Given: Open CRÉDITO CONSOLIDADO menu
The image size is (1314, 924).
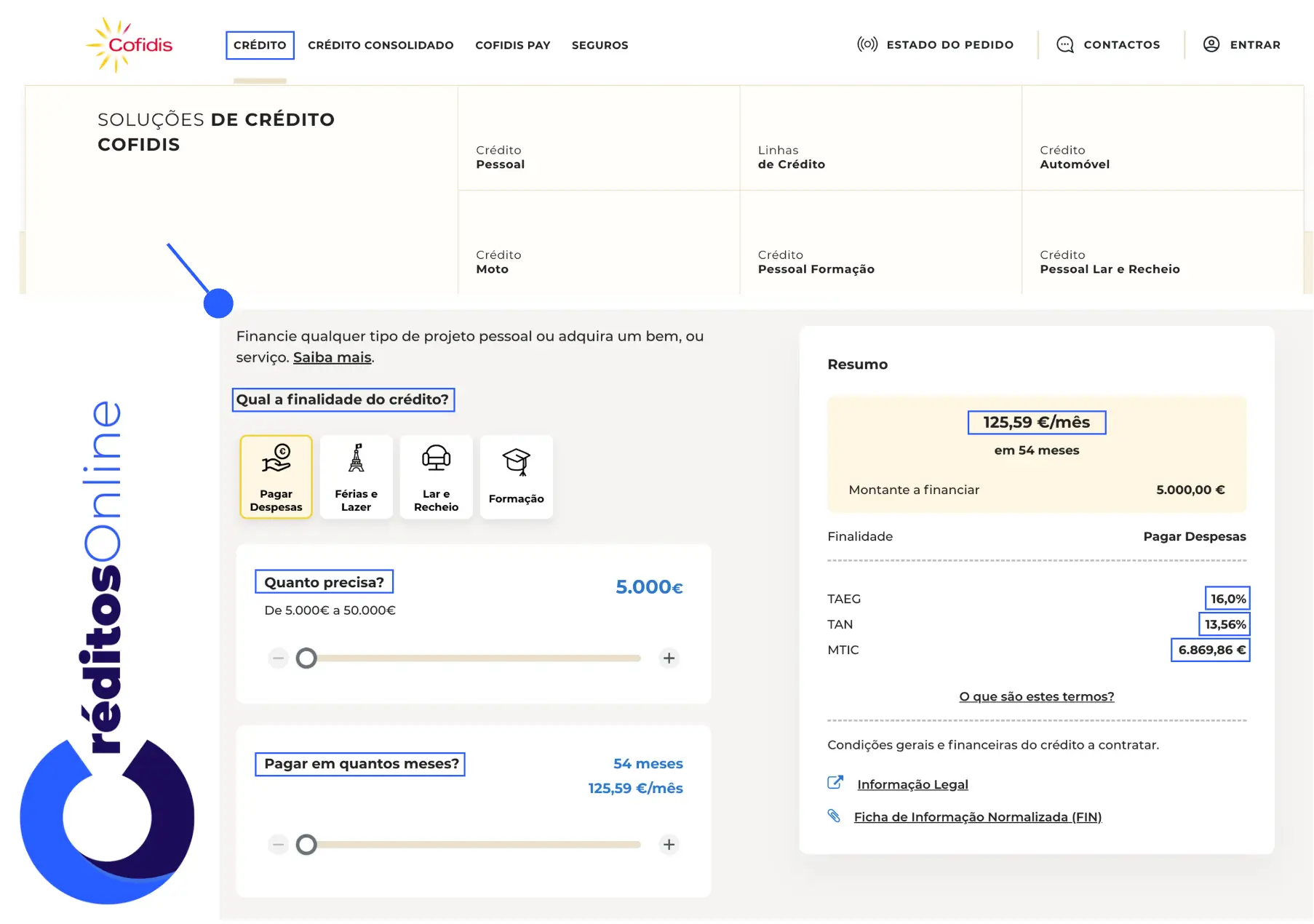Looking at the screenshot, I should 381,45.
